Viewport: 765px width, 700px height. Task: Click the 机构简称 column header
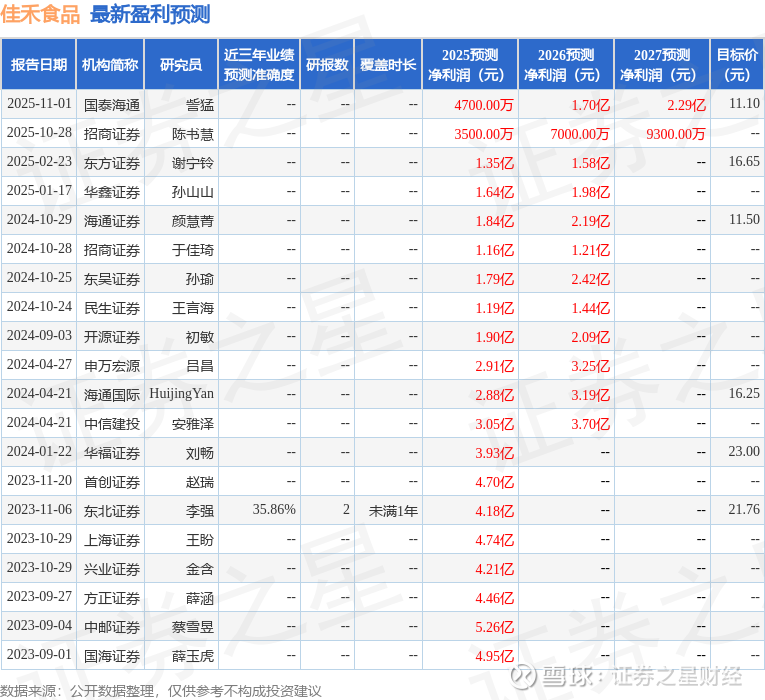pyautogui.click(x=110, y=64)
